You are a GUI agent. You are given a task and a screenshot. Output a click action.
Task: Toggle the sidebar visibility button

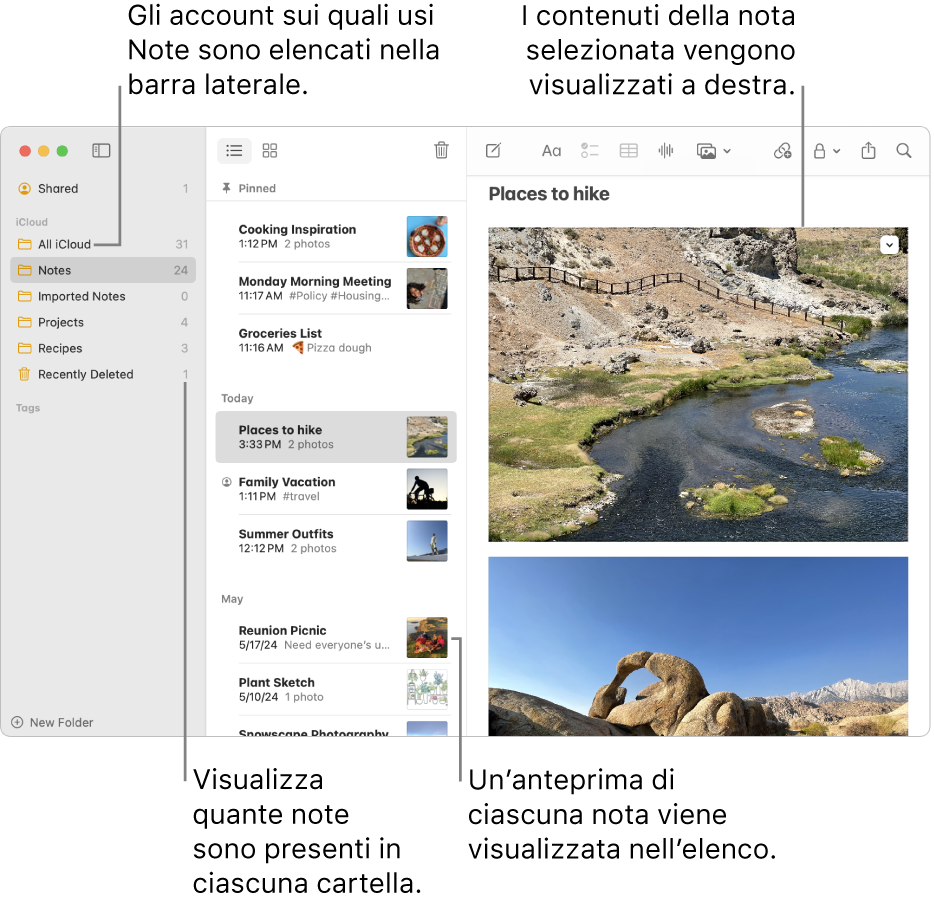click(101, 151)
